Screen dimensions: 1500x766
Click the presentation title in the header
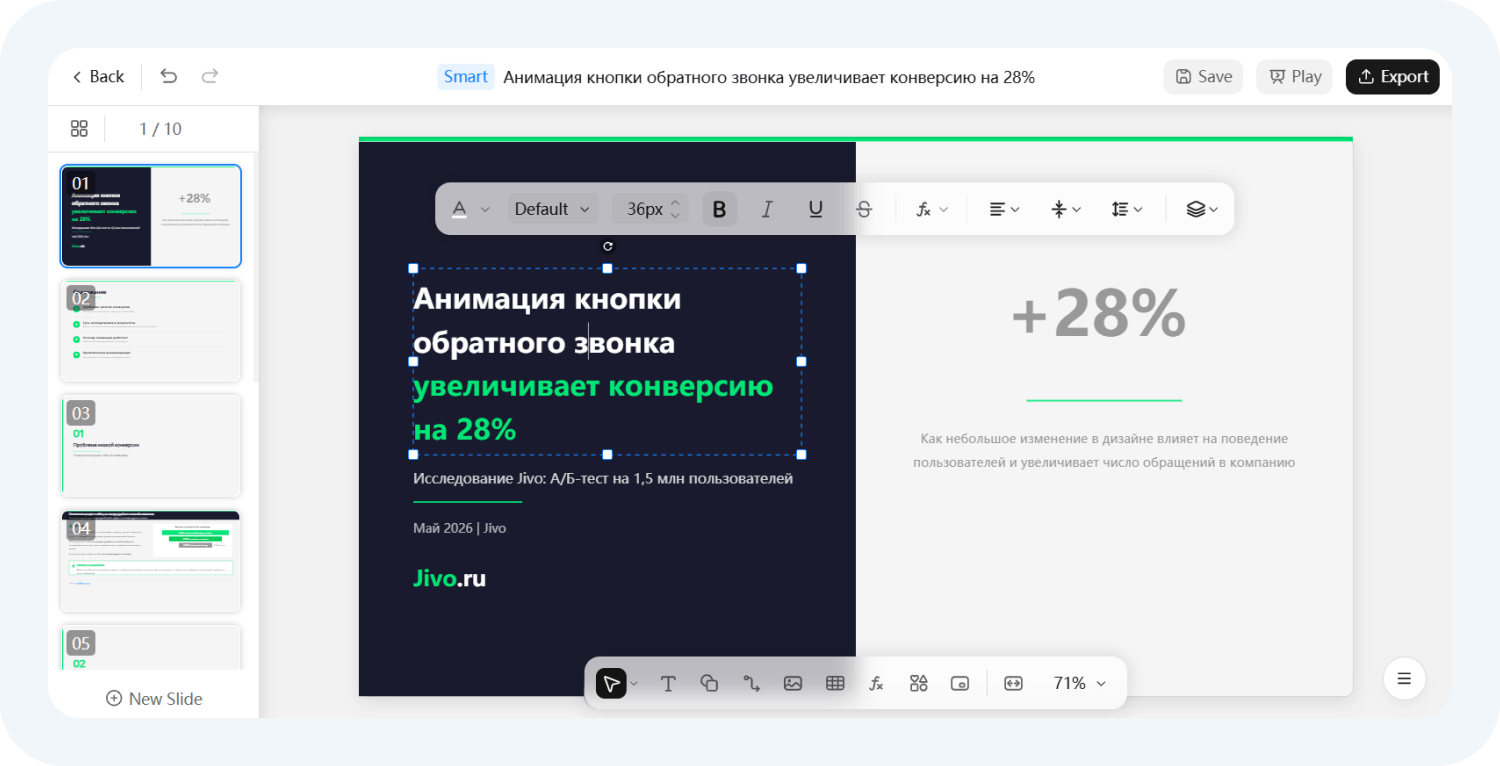click(x=769, y=77)
